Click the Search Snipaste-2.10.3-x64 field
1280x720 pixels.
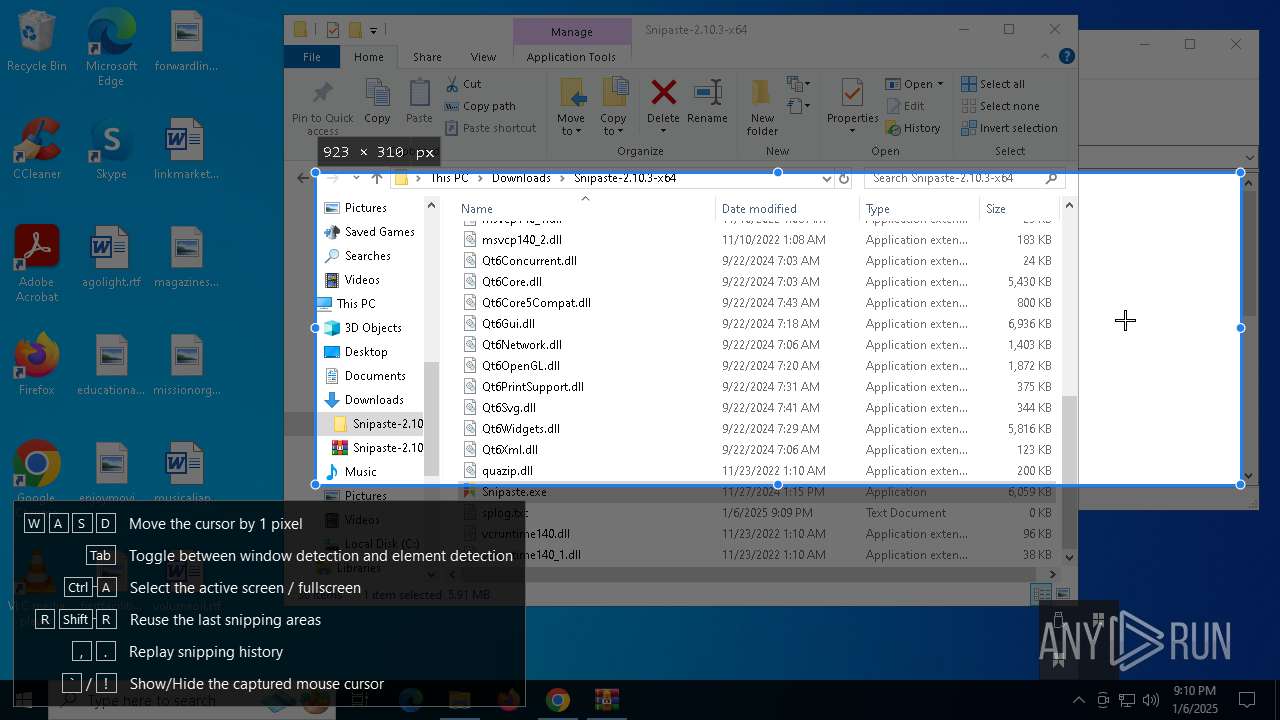tap(963, 178)
